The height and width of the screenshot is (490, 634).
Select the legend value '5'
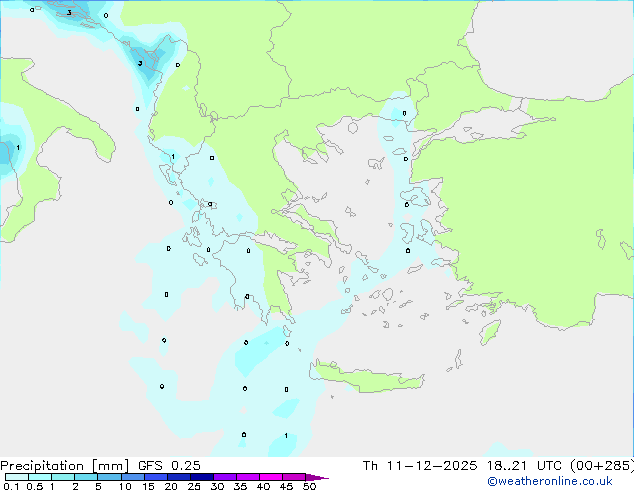tap(98, 486)
